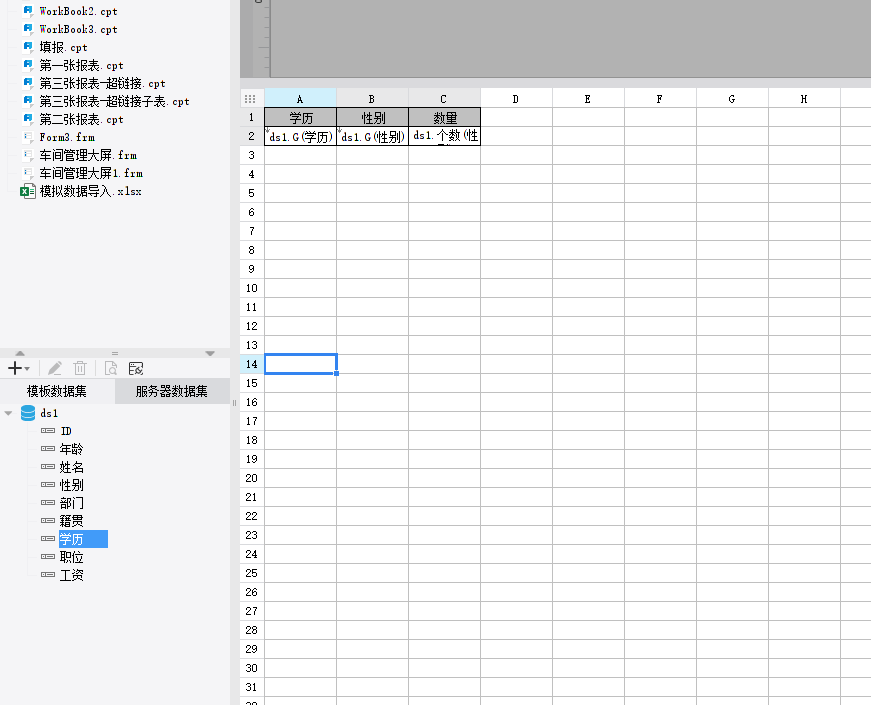Click the cpt icon of 填报.cpt

tap(28, 47)
